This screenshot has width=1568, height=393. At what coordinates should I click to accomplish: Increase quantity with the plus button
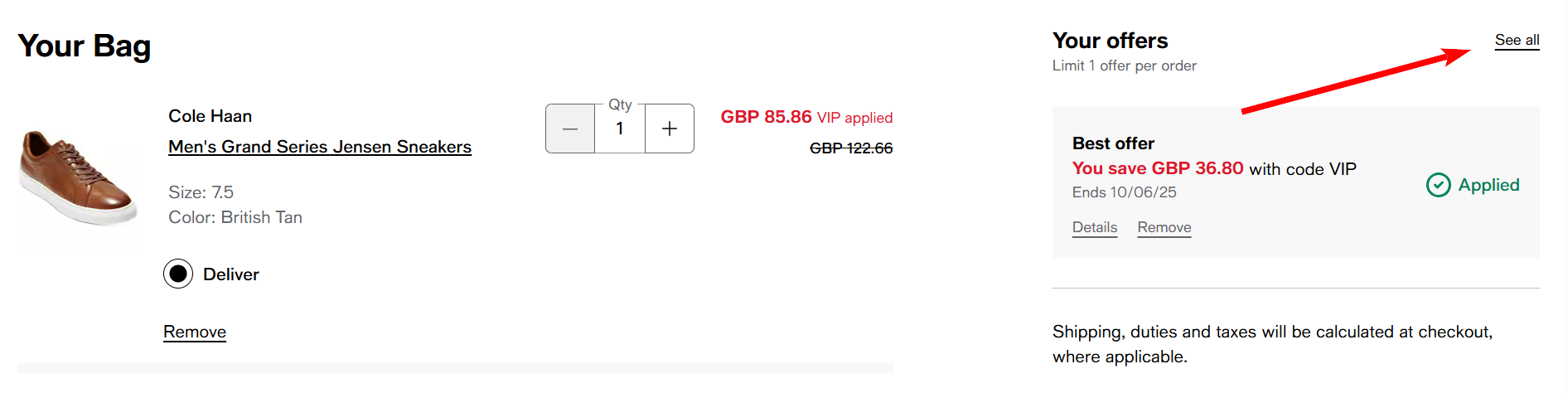pyautogui.click(x=670, y=129)
